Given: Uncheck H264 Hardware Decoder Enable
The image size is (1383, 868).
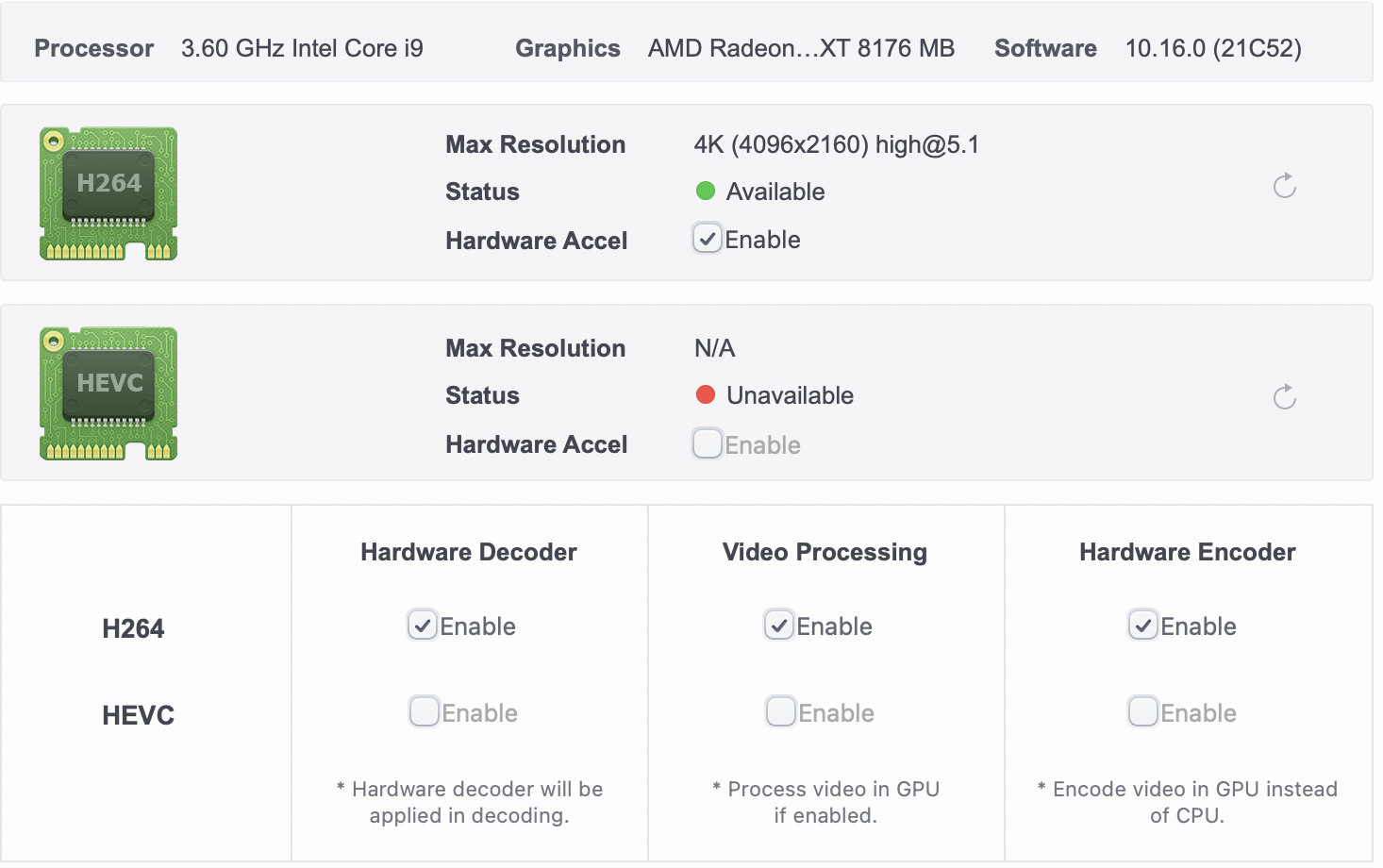Looking at the screenshot, I should (x=423, y=625).
